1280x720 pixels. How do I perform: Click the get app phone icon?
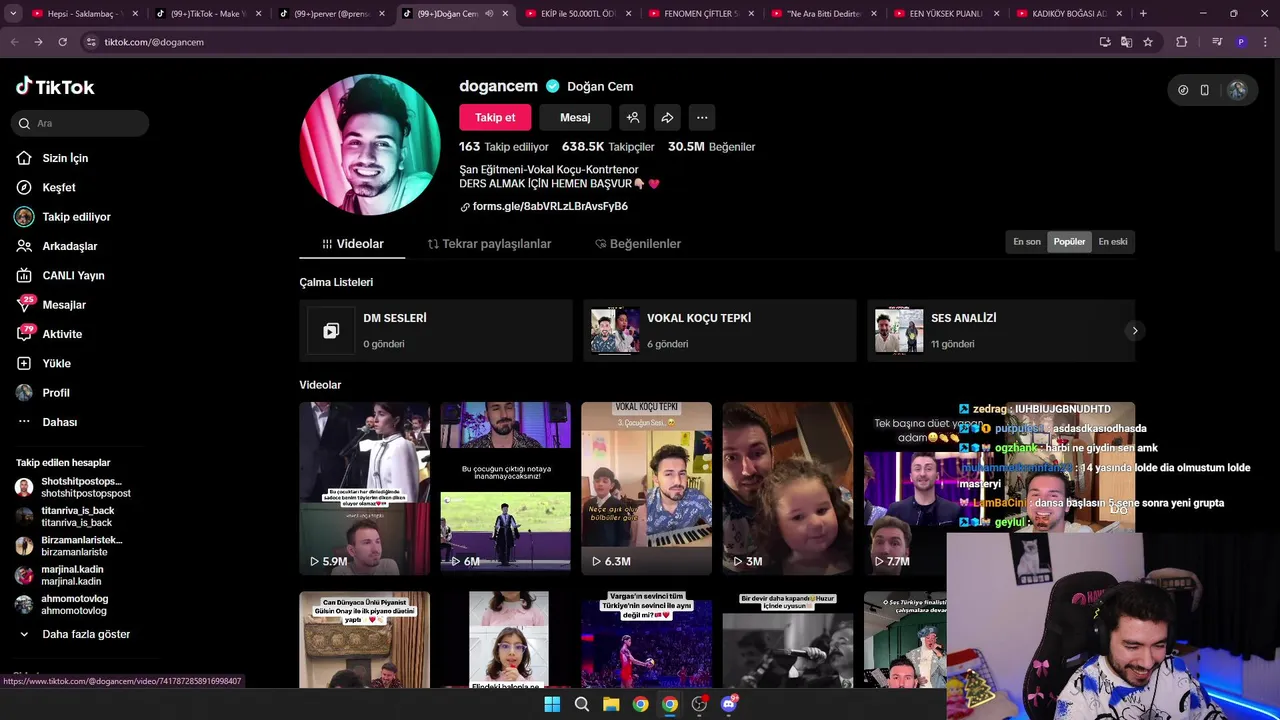[1204, 90]
